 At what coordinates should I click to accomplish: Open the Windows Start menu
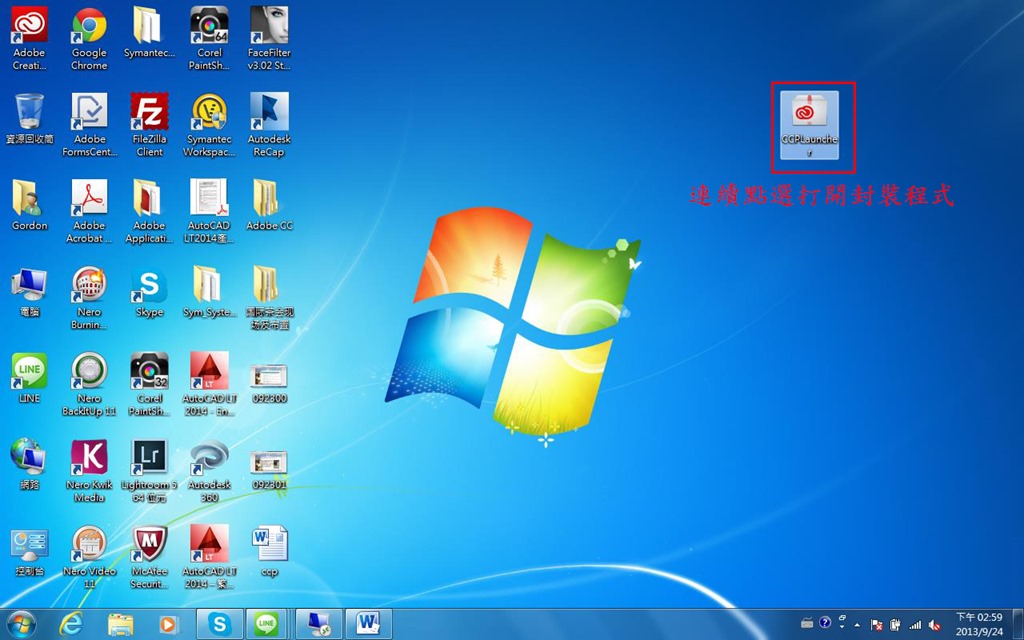[x=23, y=625]
